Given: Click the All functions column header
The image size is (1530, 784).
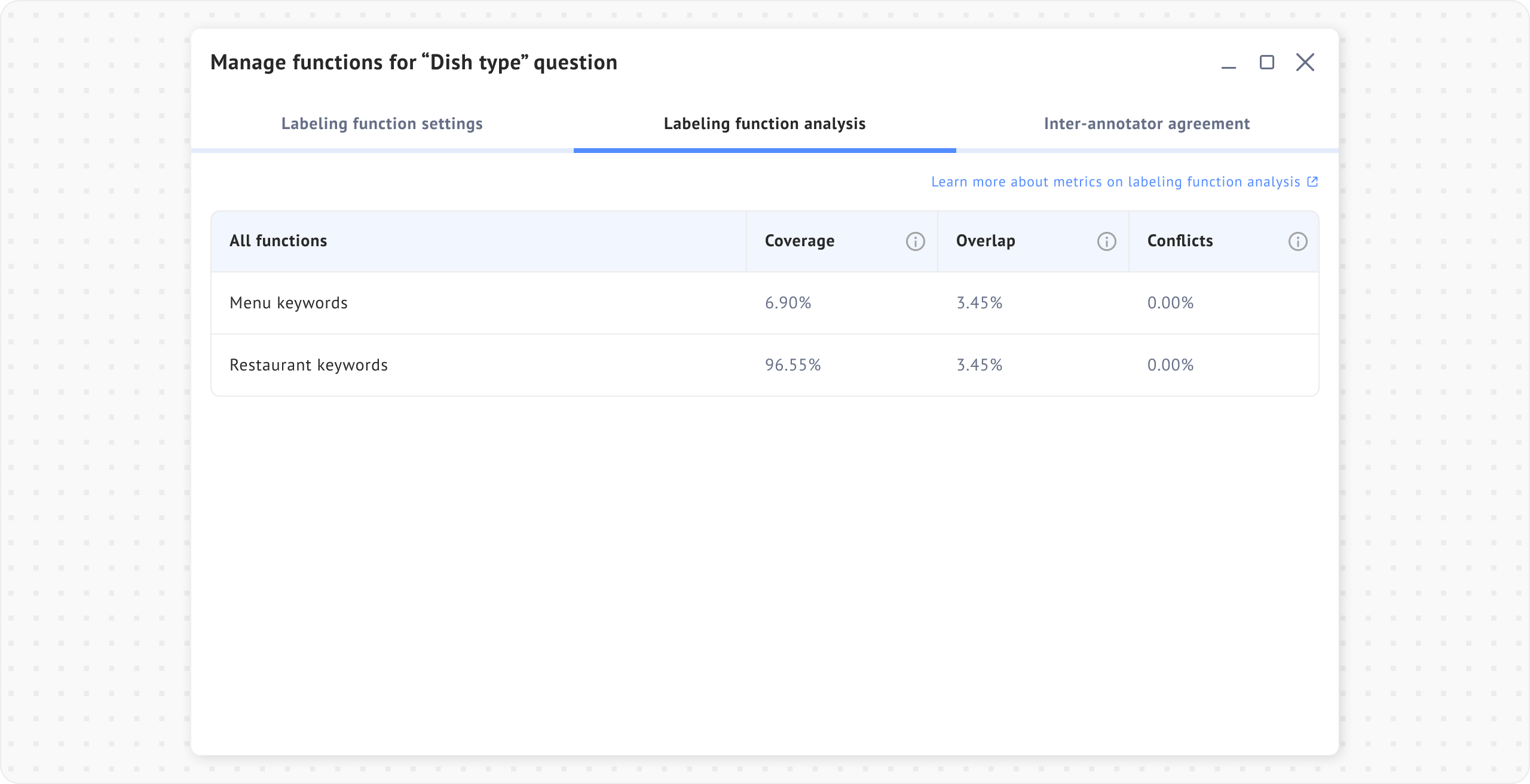Looking at the screenshot, I should tap(278, 241).
